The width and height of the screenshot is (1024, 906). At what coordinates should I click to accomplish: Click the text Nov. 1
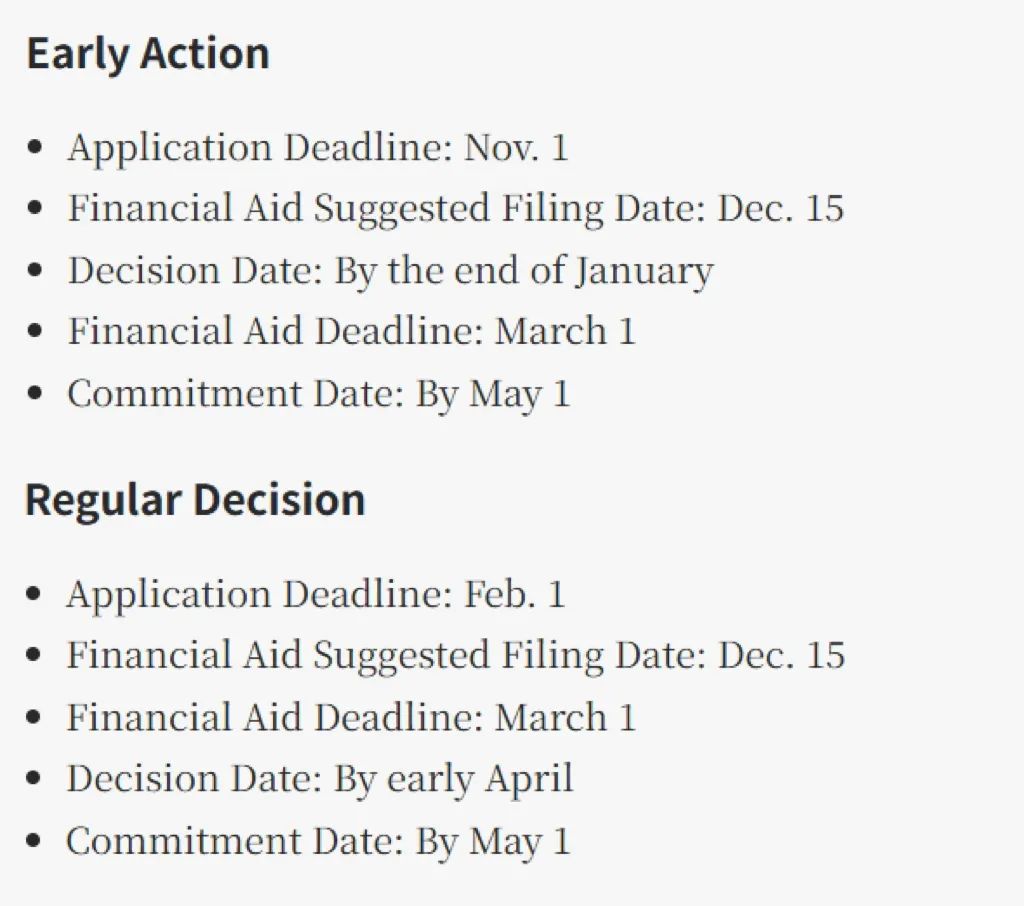click(516, 148)
